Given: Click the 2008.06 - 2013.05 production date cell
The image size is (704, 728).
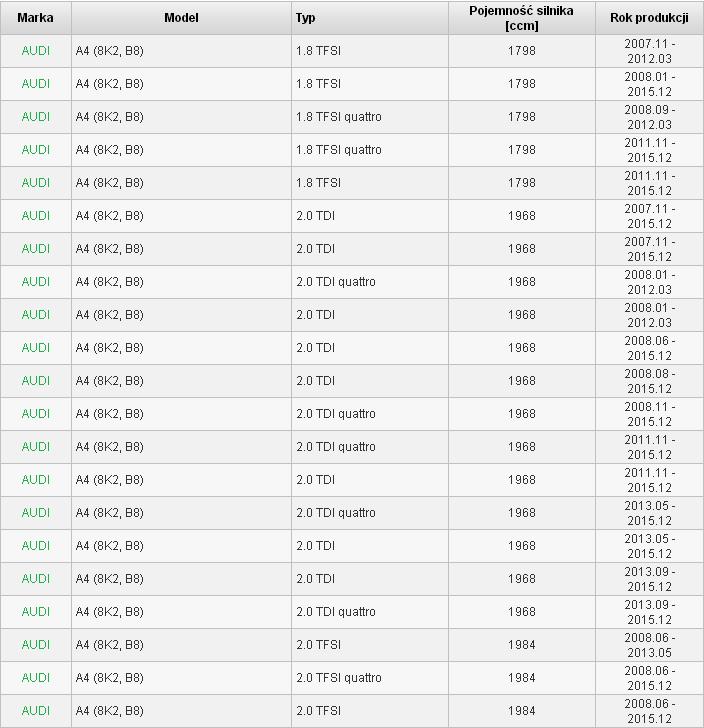Looking at the screenshot, I should coord(649,644).
